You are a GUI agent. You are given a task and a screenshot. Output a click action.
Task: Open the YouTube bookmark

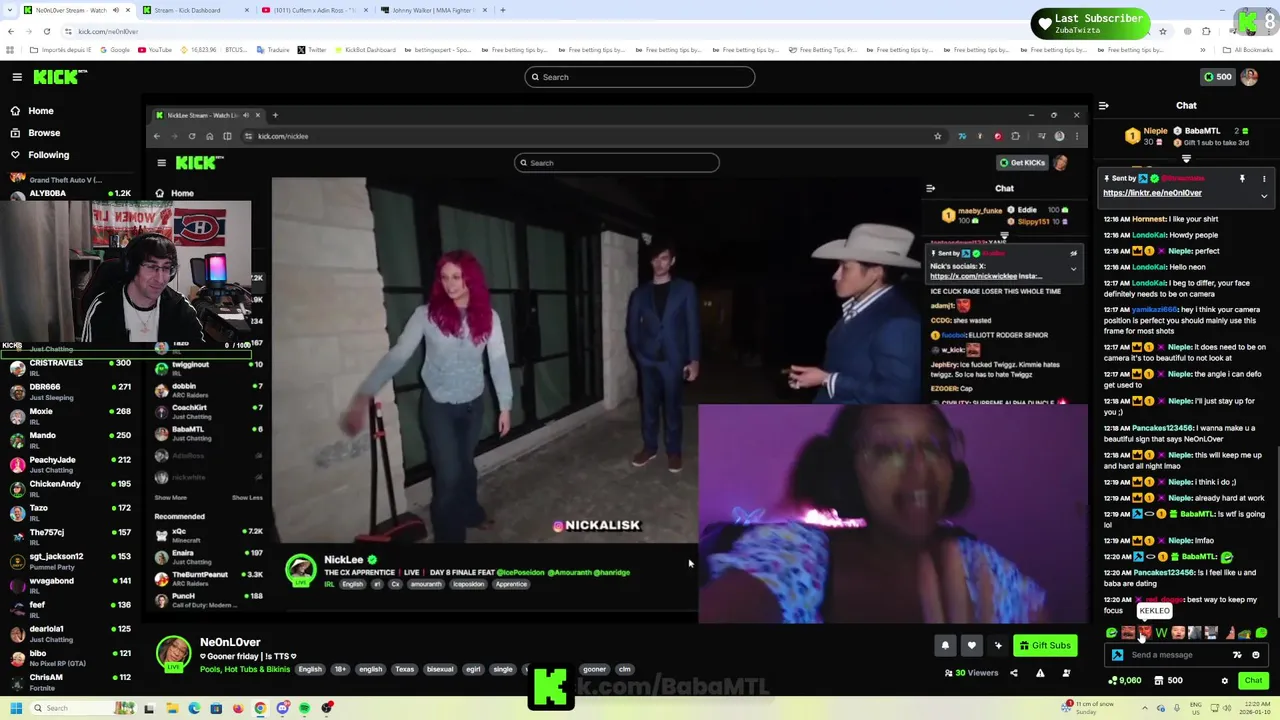155,50
